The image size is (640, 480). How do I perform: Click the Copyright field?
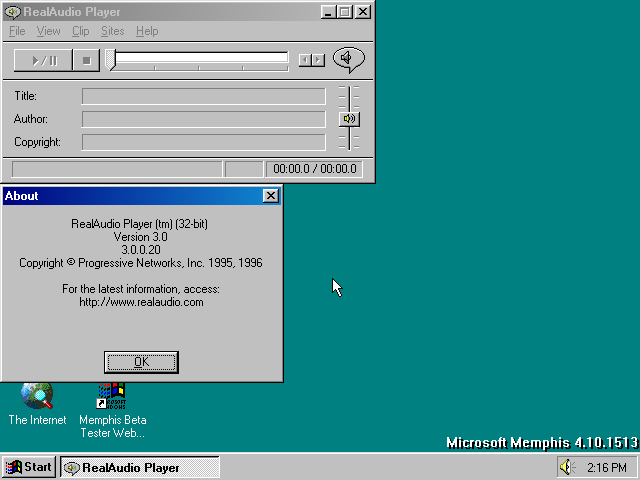203,142
